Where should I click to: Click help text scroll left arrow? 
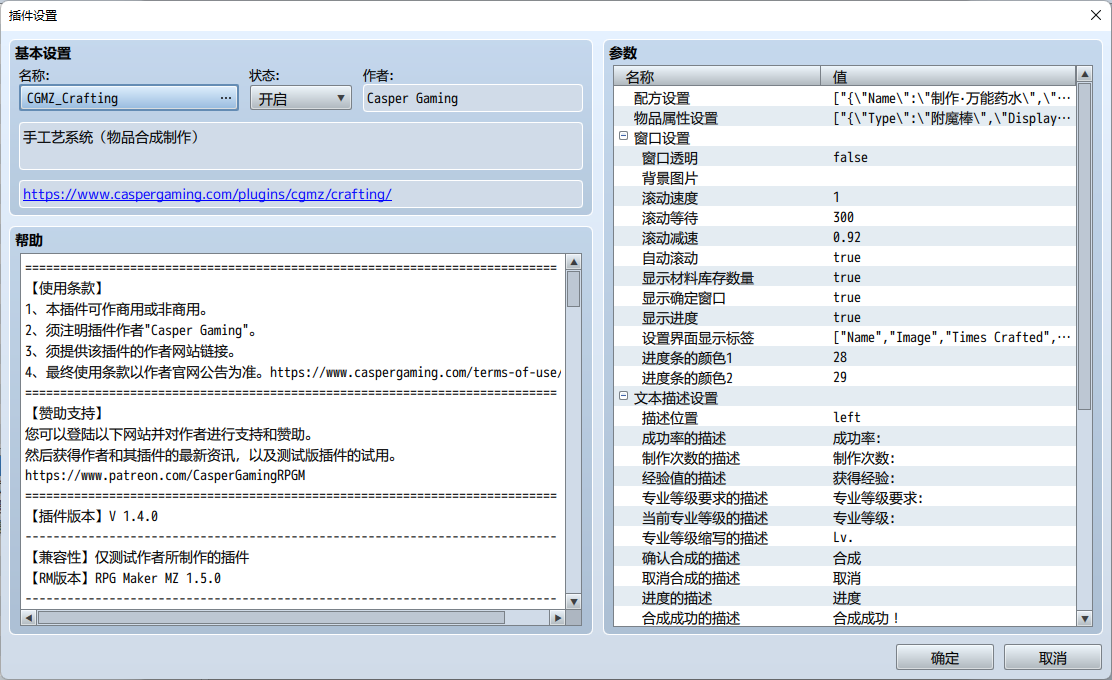coord(28,618)
